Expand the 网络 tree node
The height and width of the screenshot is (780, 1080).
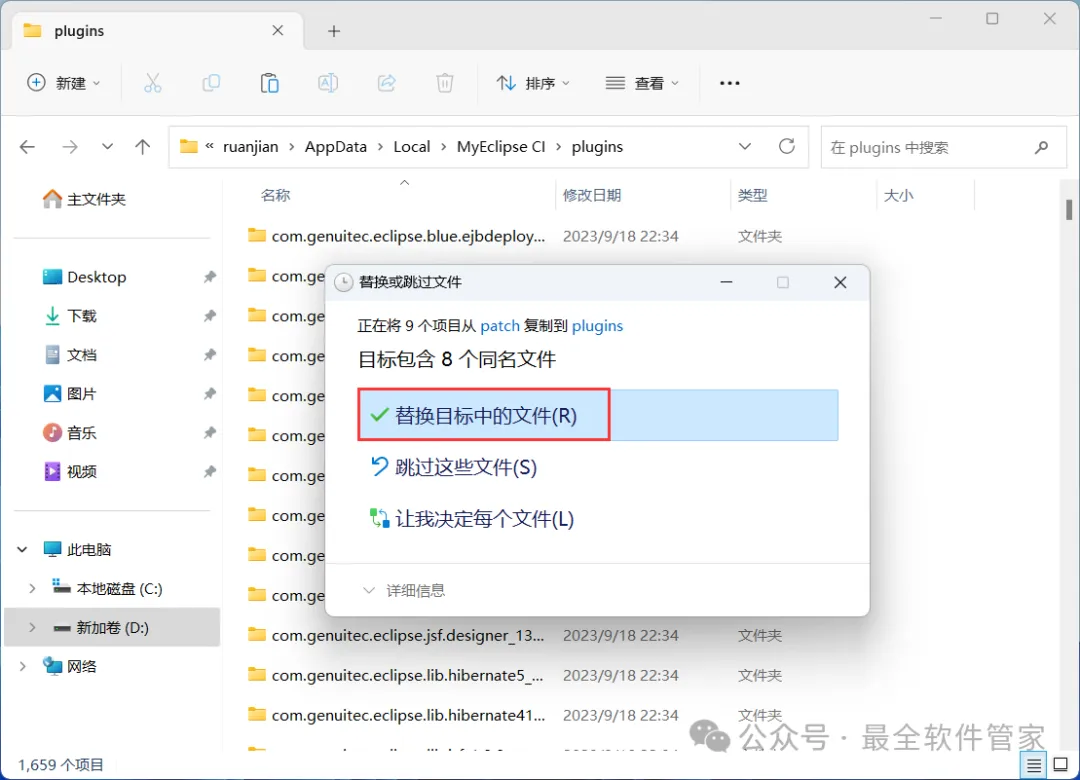(x=22, y=666)
